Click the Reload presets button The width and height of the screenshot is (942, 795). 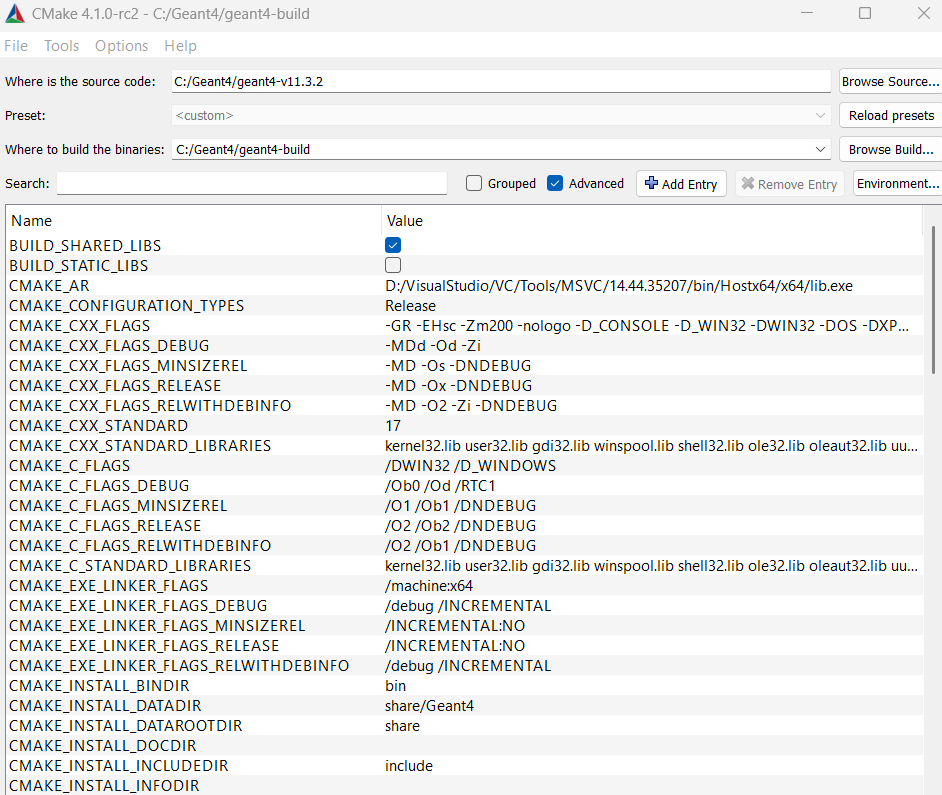(x=890, y=115)
